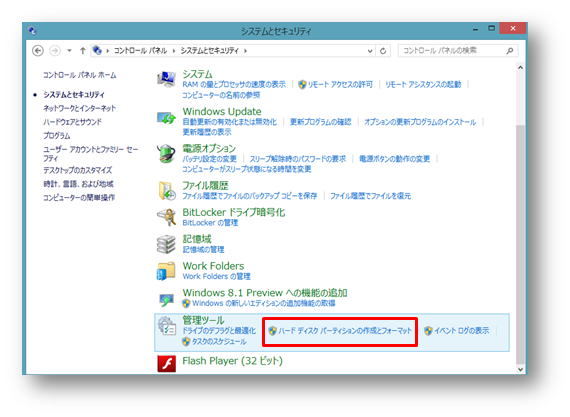Viewport: 570px width, 417px height.
Task: Expand the address bar history dropdown
Action: pos(370,51)
